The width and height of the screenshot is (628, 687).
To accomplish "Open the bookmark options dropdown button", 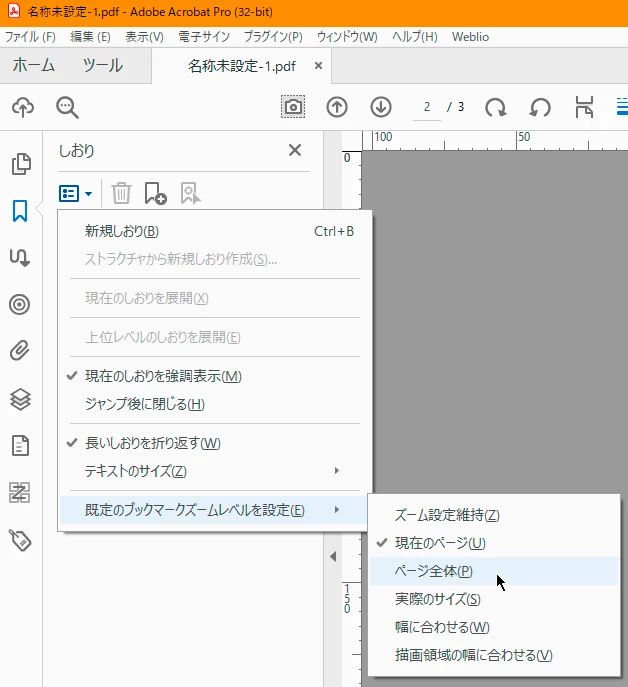I will [x=75, y=193].
